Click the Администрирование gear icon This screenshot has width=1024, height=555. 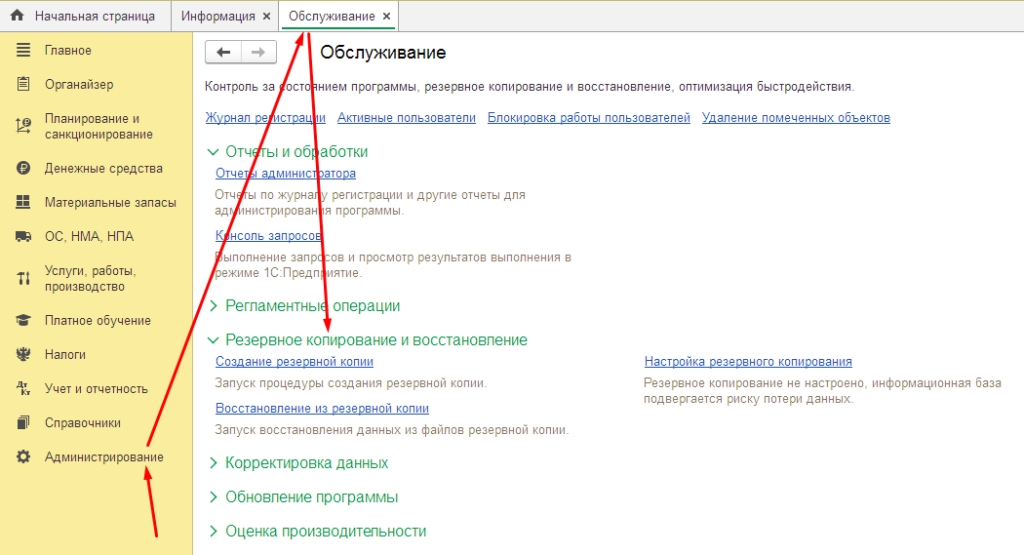(23, 456)
